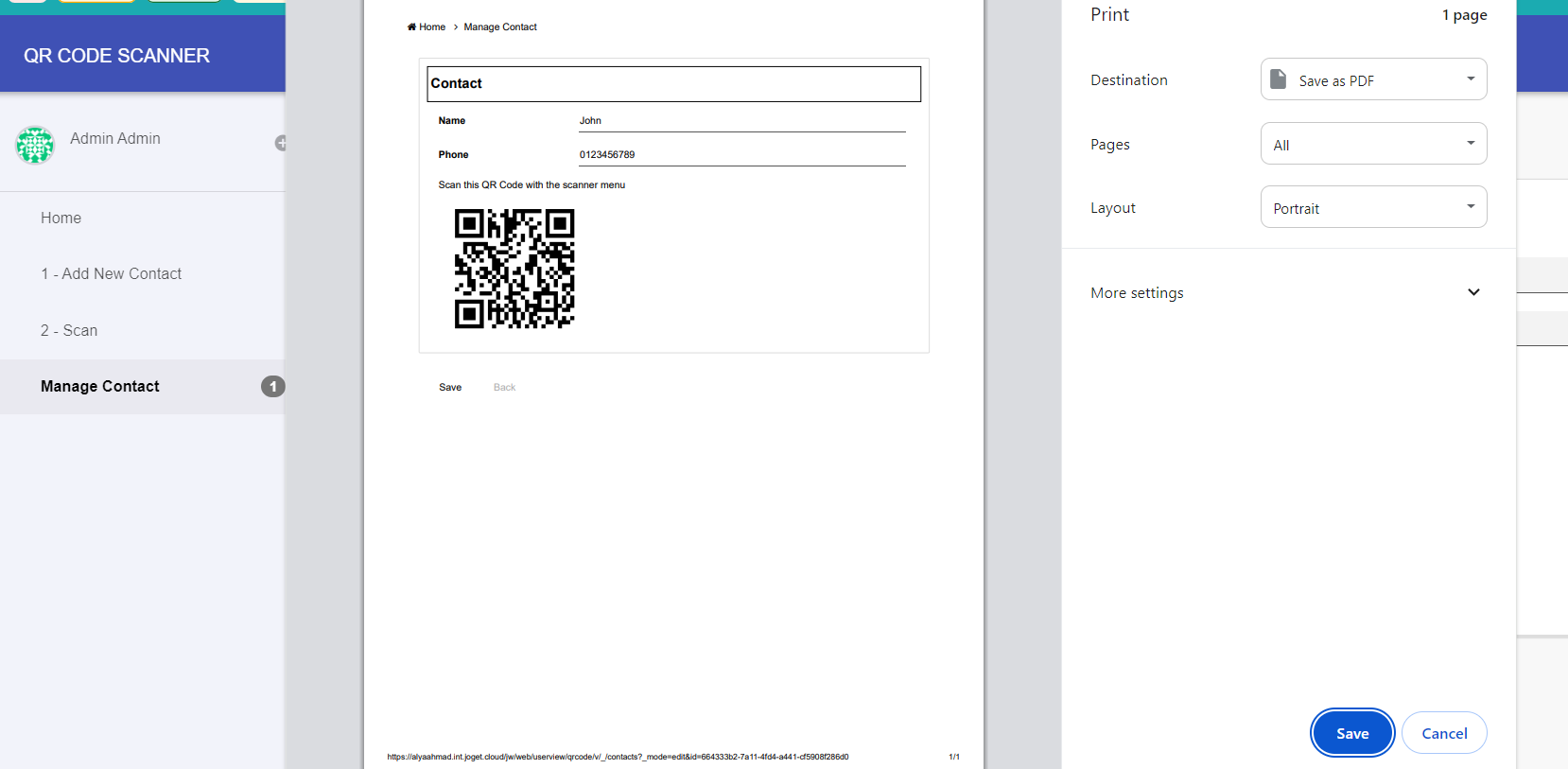
Task: Click the '1 page' count text
Action: pos(1464,15)
